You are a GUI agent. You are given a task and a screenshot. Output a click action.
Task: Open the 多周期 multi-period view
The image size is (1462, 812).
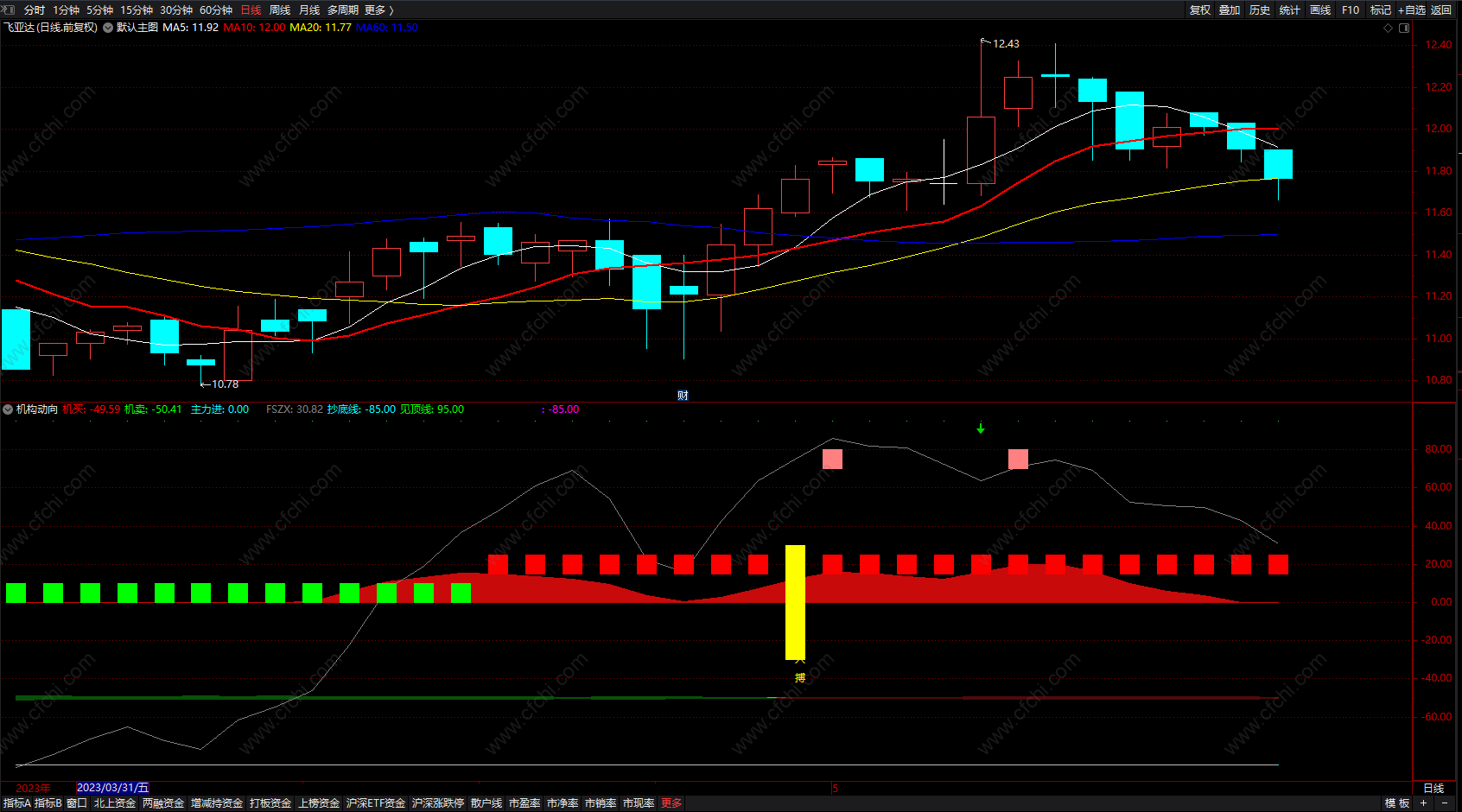point(343,10)
